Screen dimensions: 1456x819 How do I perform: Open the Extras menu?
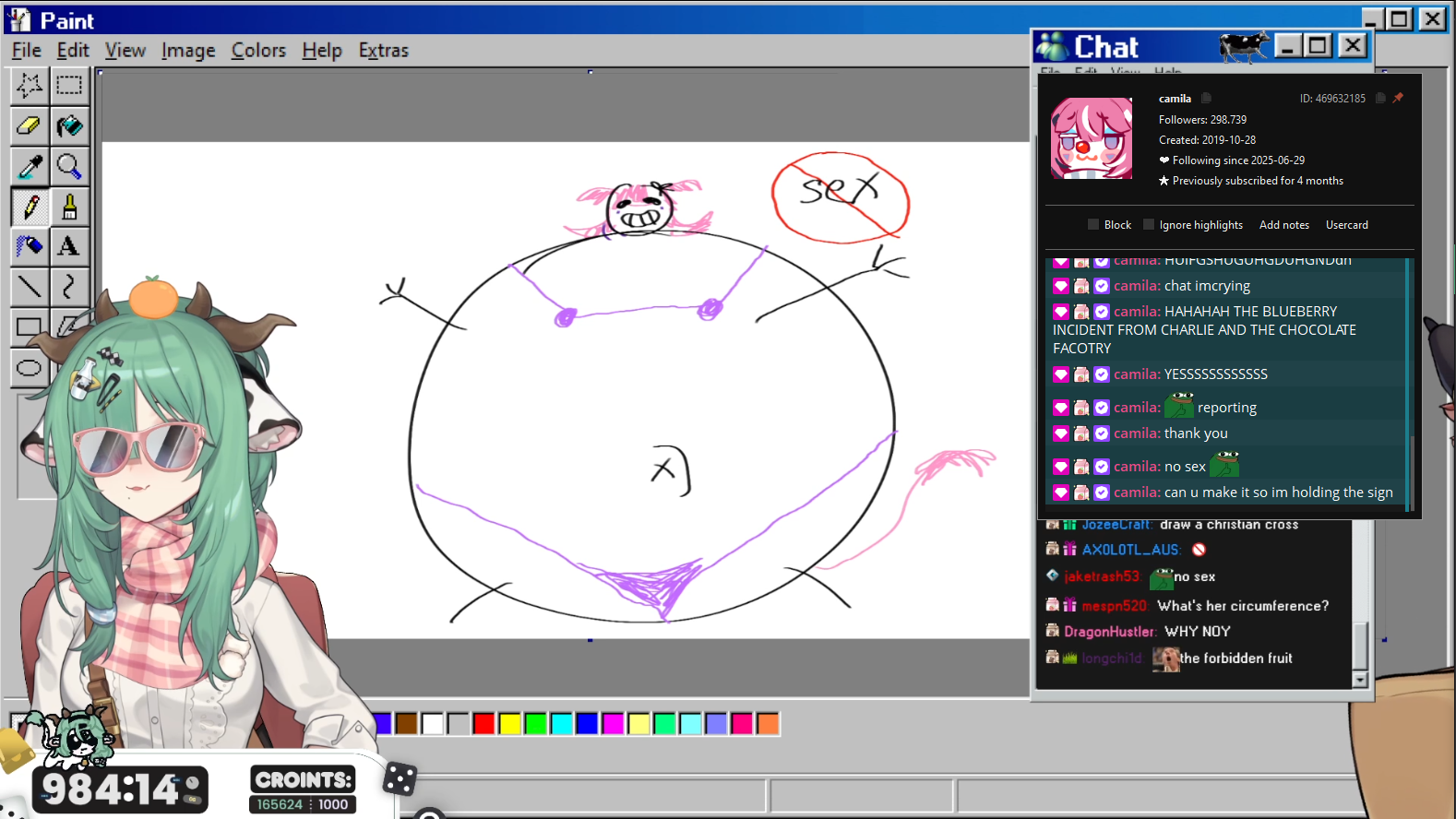383,51
